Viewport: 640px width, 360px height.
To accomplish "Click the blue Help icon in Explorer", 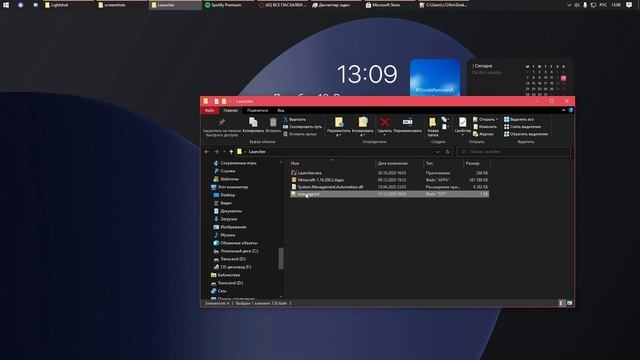I will pos(571,110).
